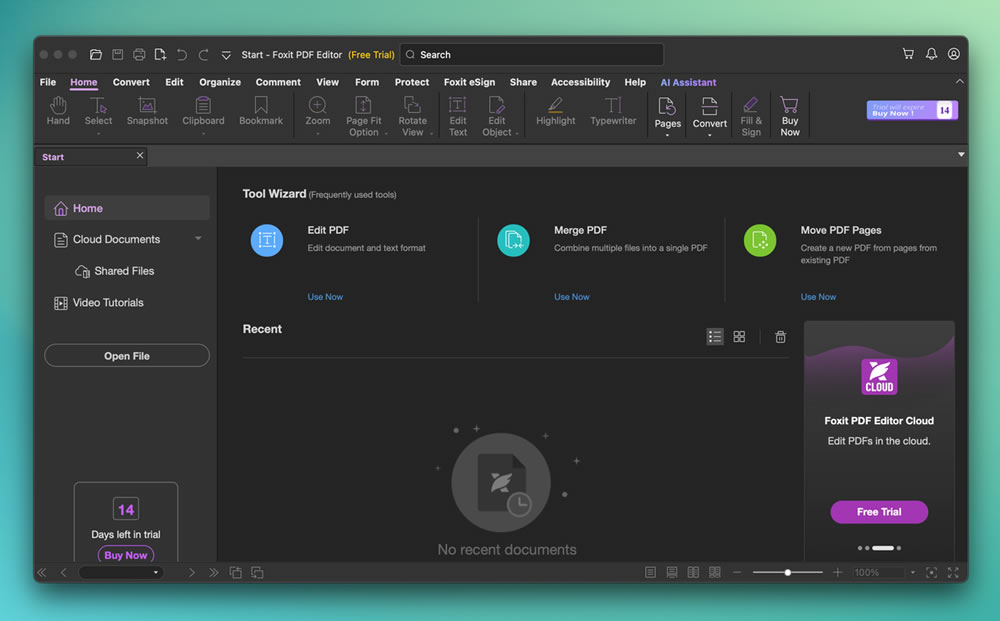Screen dimensions: 1000x621
Task: Click the Print icon in title bar
Action: click(x=139, y=55)
